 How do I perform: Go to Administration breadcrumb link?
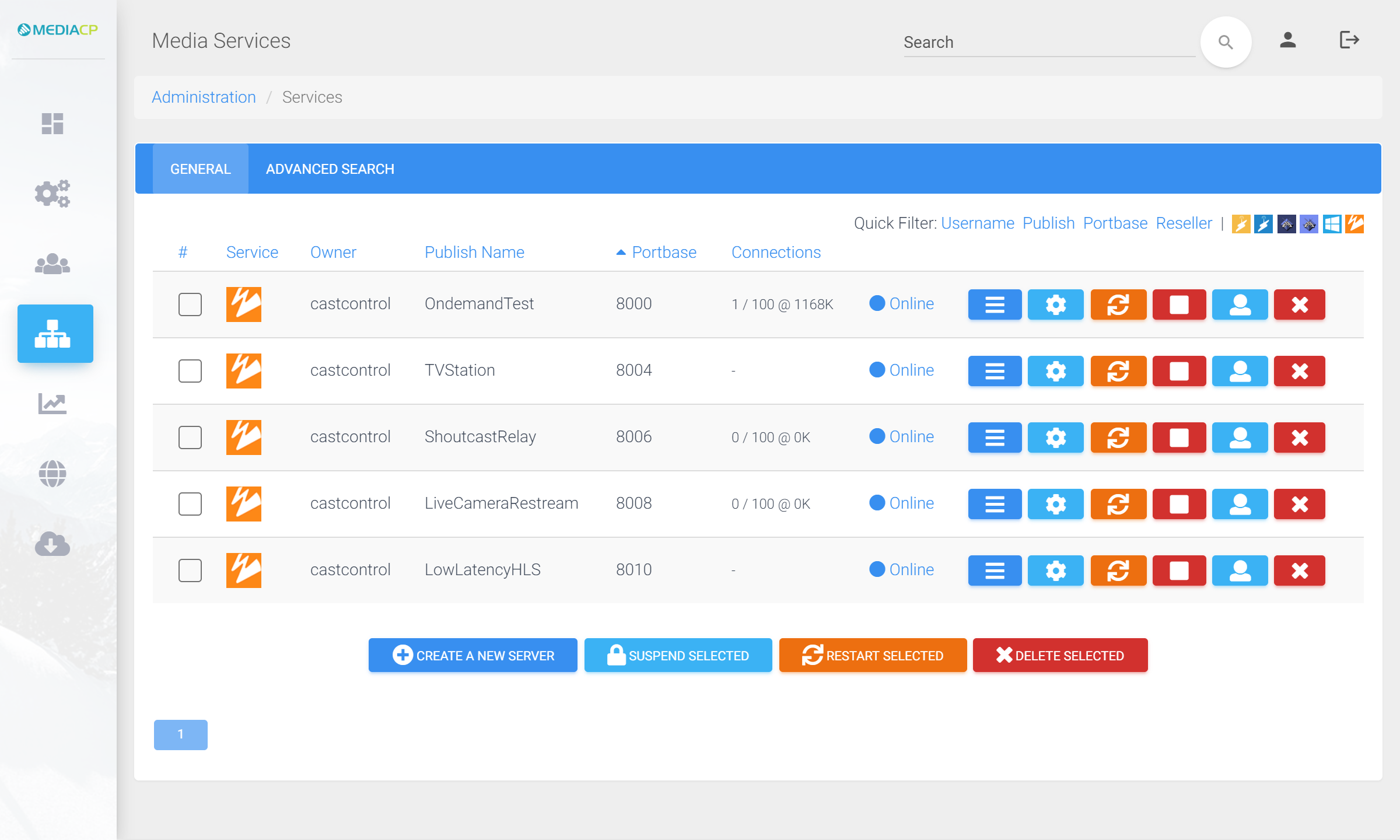[x=204, y=97]
